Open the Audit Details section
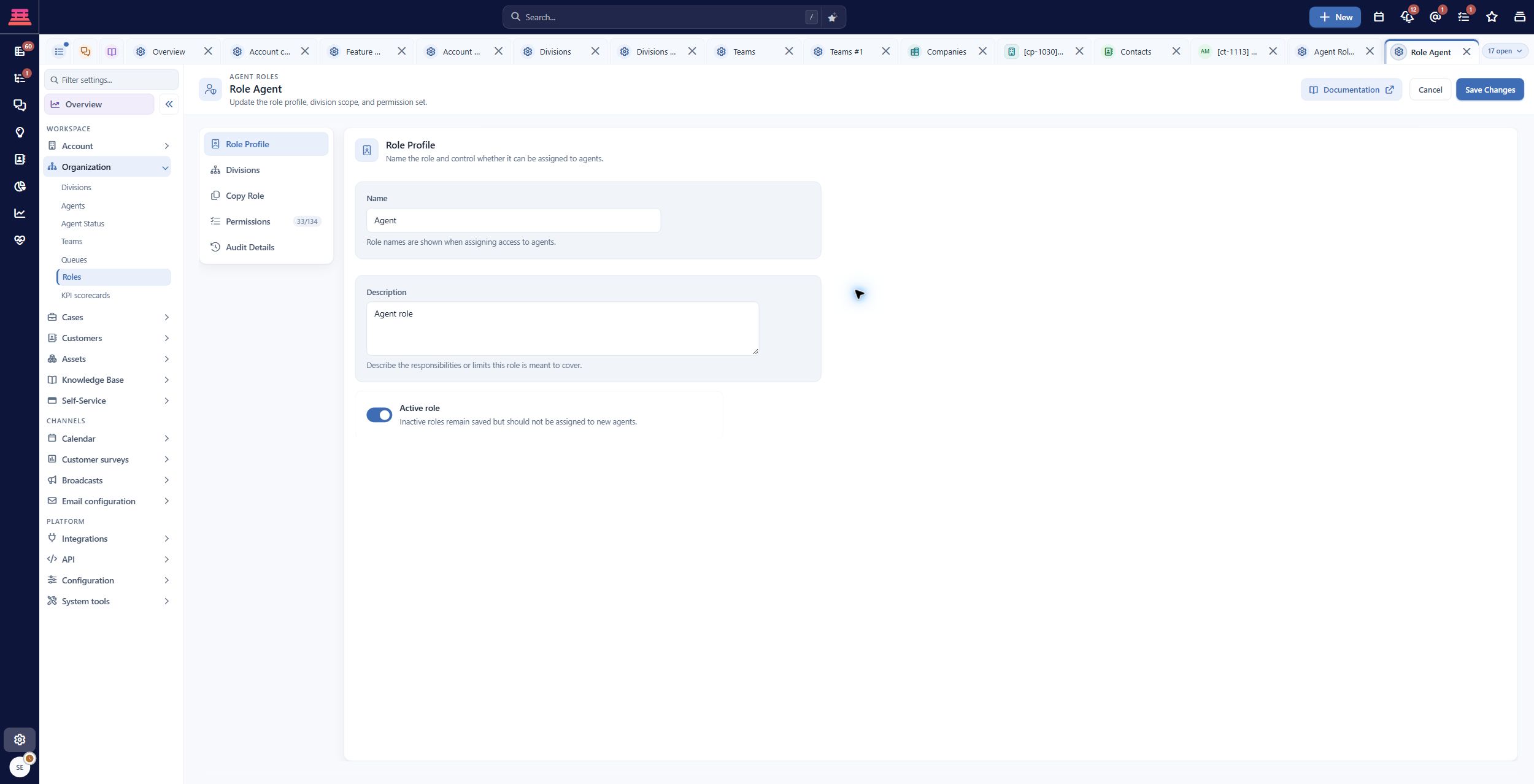The height and width of the screenshot is (784, 1534). (266, 247)
